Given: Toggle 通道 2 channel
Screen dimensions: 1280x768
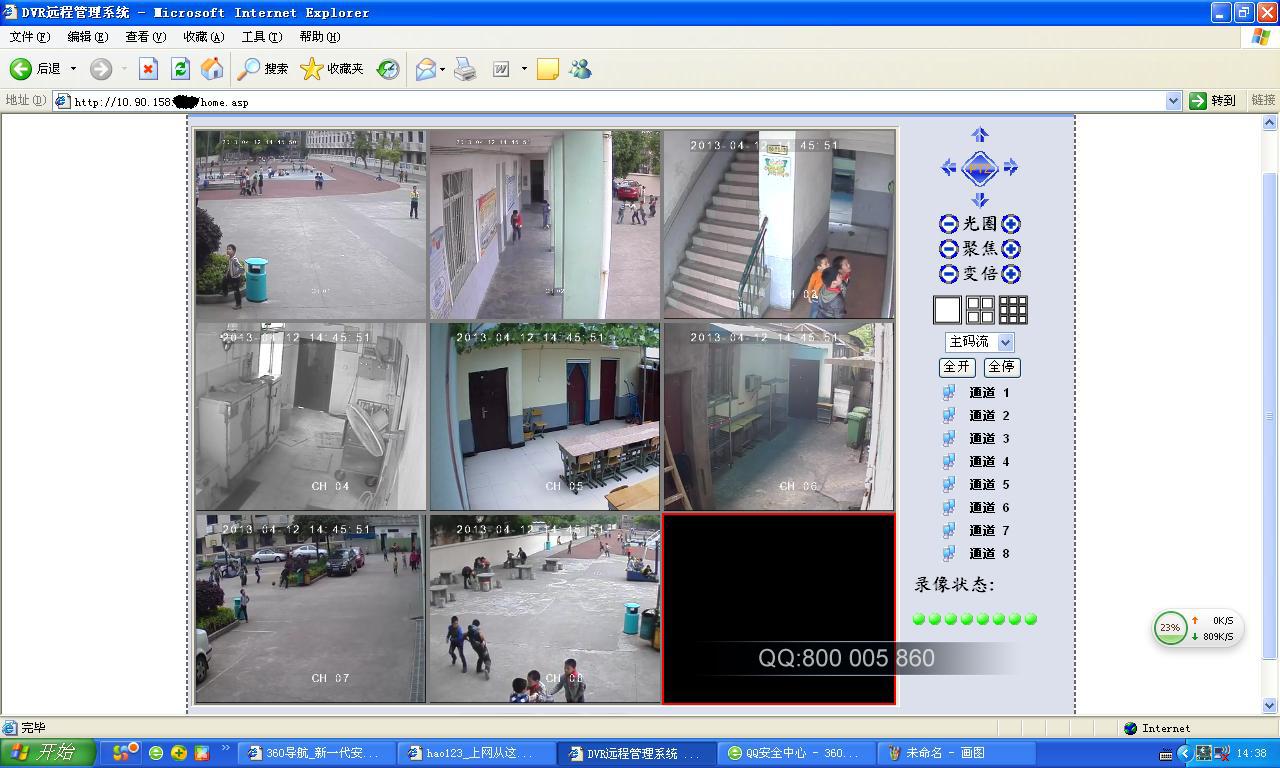Looking at the screenshot, I should click(x=977, y=416).
